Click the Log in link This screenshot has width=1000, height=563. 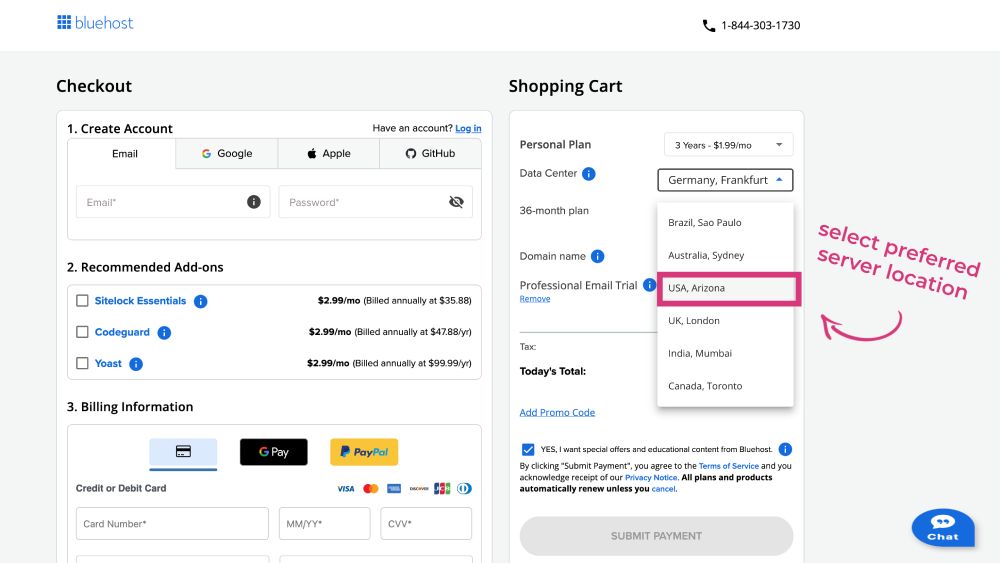pyautogui.click(x=468, y=128)
